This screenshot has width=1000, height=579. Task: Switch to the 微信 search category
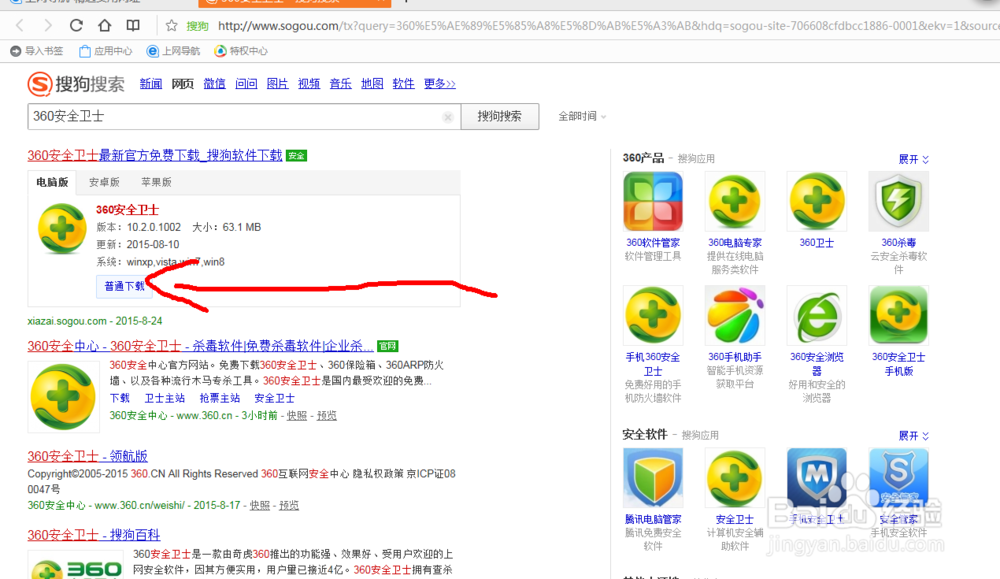tap(214, 84)
